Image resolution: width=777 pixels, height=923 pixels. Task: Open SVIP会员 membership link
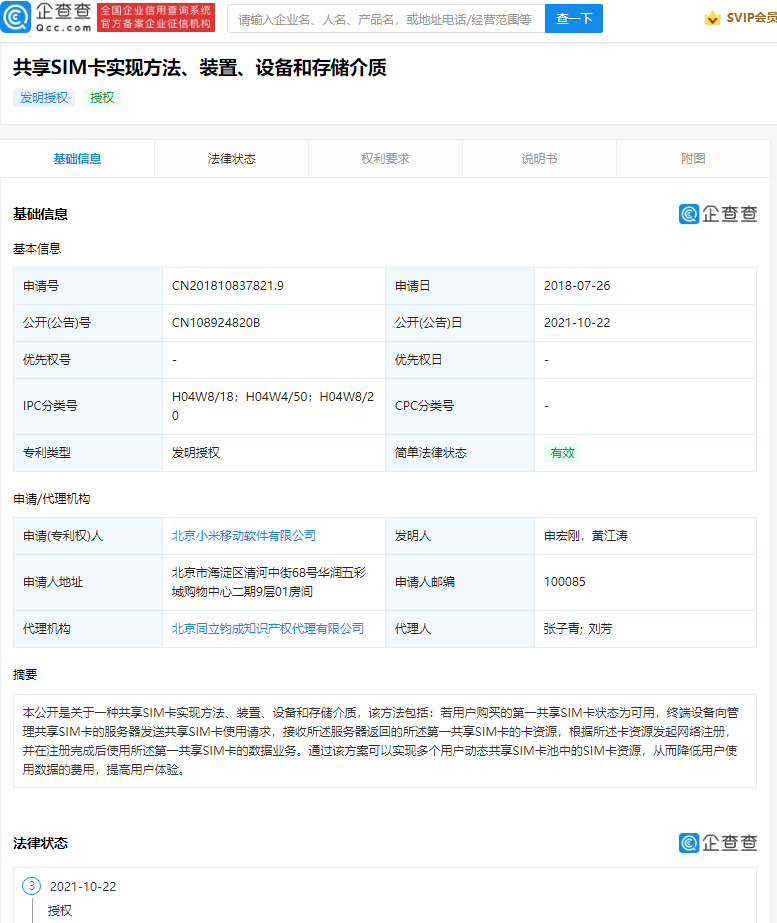pyautogui.click(x=751, y=18)
